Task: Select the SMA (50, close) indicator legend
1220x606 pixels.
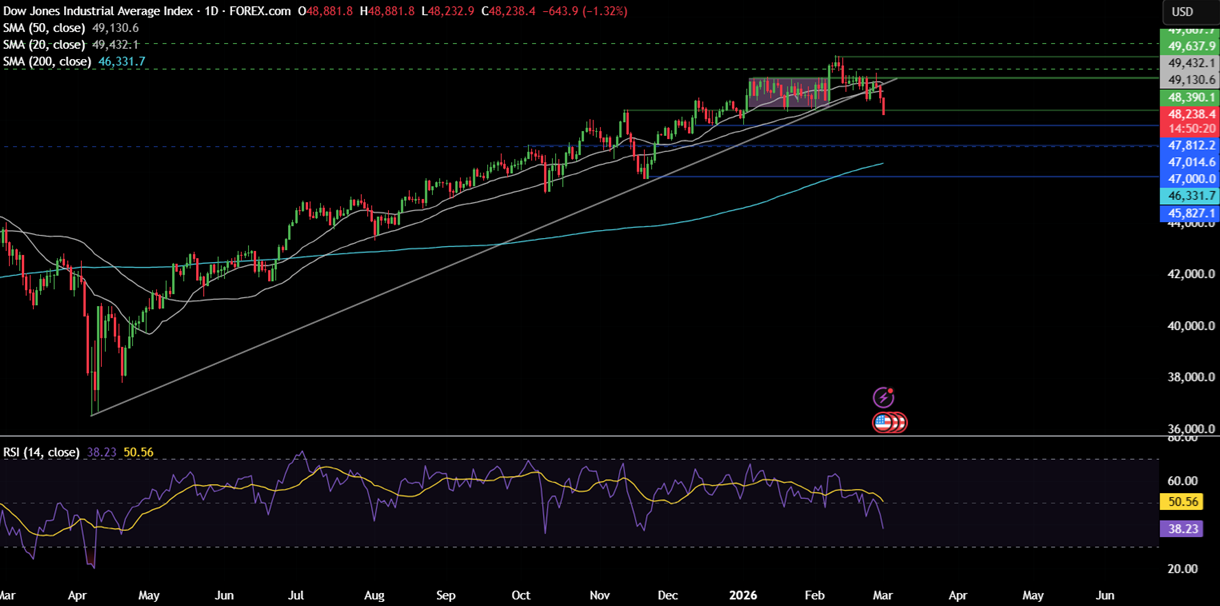Action: [x=45, y=28]
